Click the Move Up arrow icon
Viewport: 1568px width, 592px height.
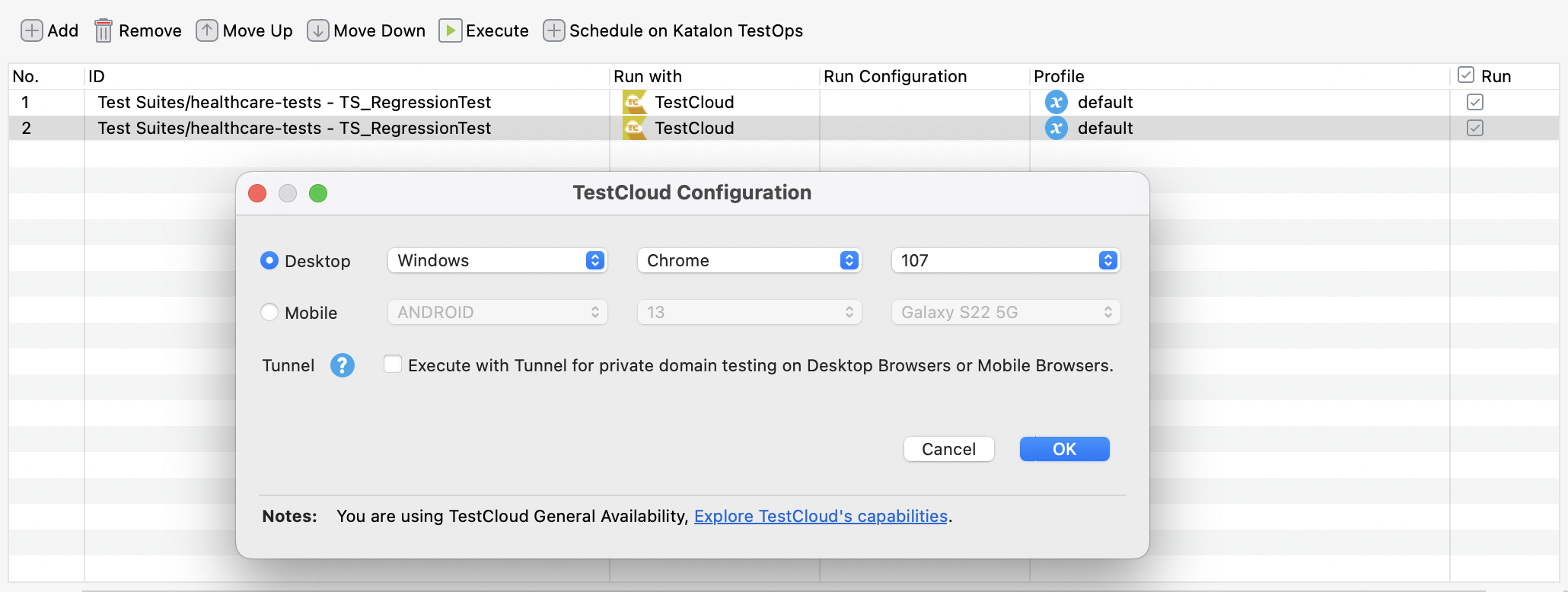point(207,30)
